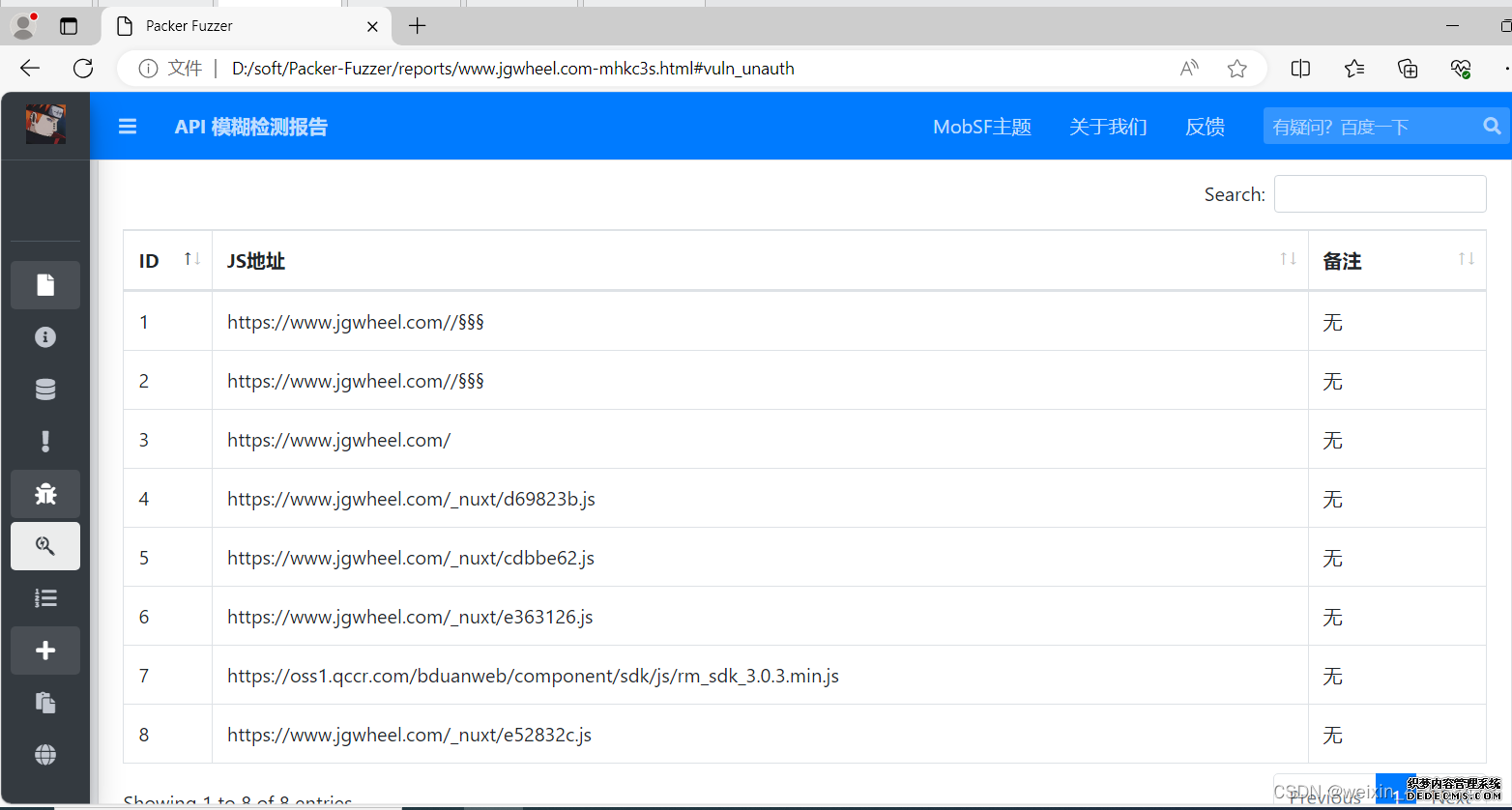Open the database icon in sidebar

45,390
